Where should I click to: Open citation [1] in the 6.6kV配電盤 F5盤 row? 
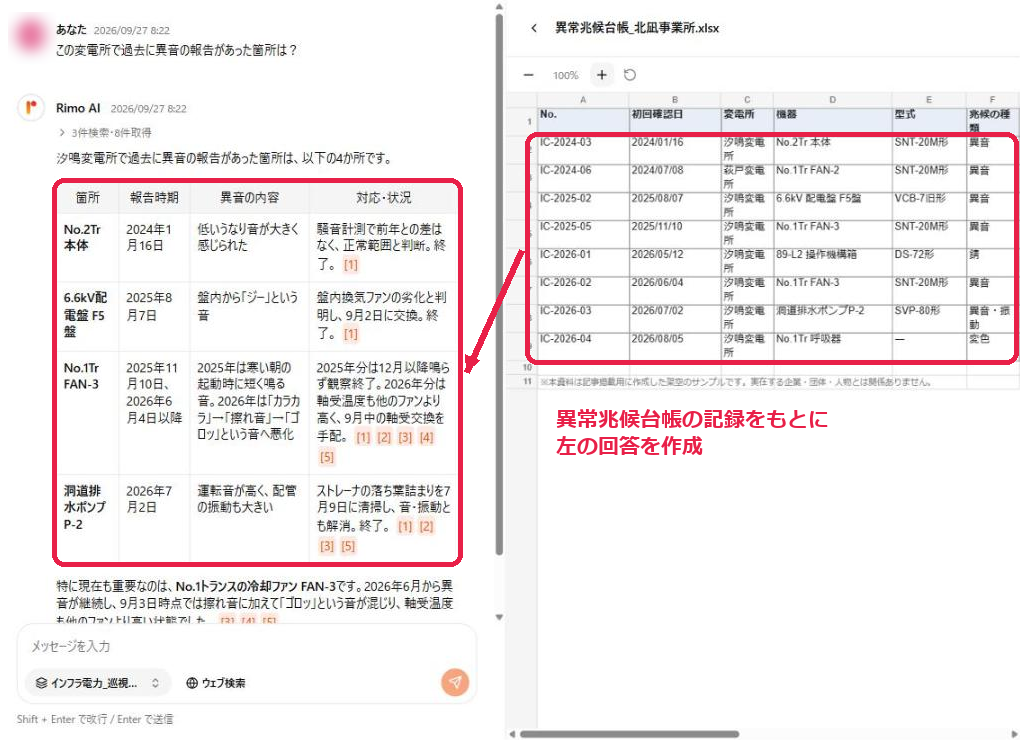pyautogui.click(x=351, y=334)
